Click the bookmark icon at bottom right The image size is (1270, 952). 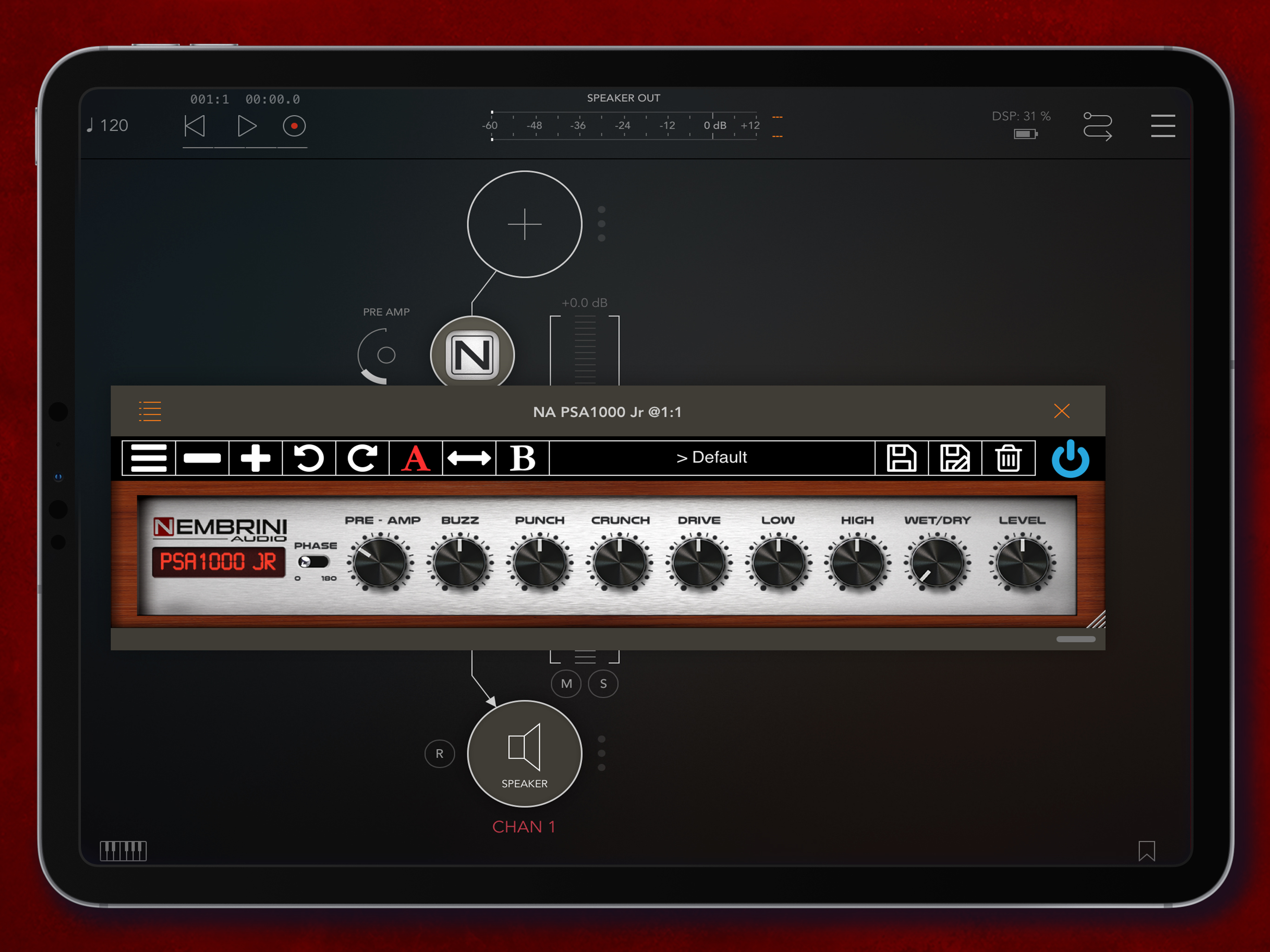(x=1146, y=850)
